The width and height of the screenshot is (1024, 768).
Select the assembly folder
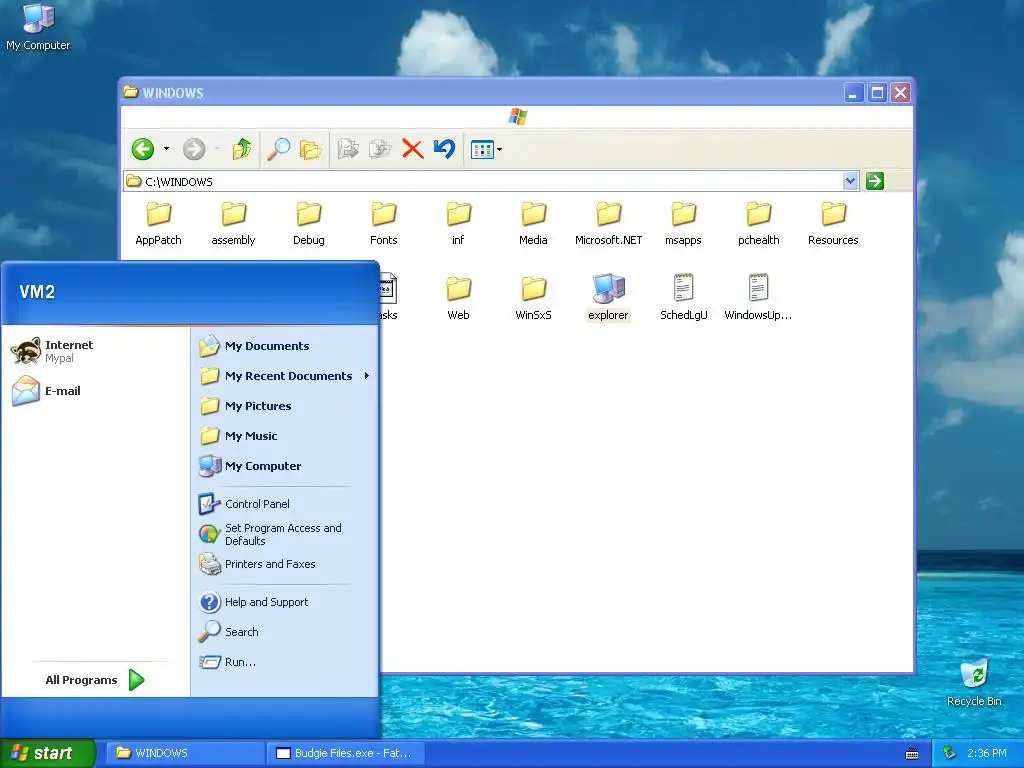[x=233, y=224]
